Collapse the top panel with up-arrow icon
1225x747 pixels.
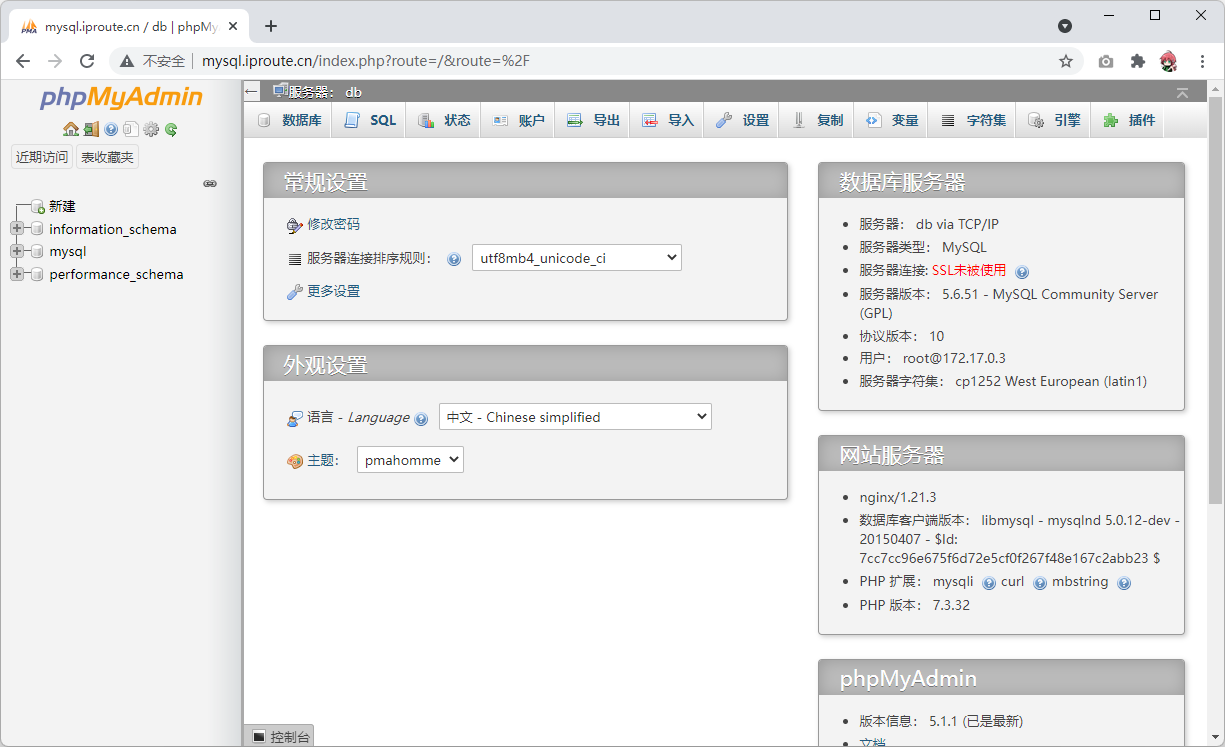coord(1182,92)
